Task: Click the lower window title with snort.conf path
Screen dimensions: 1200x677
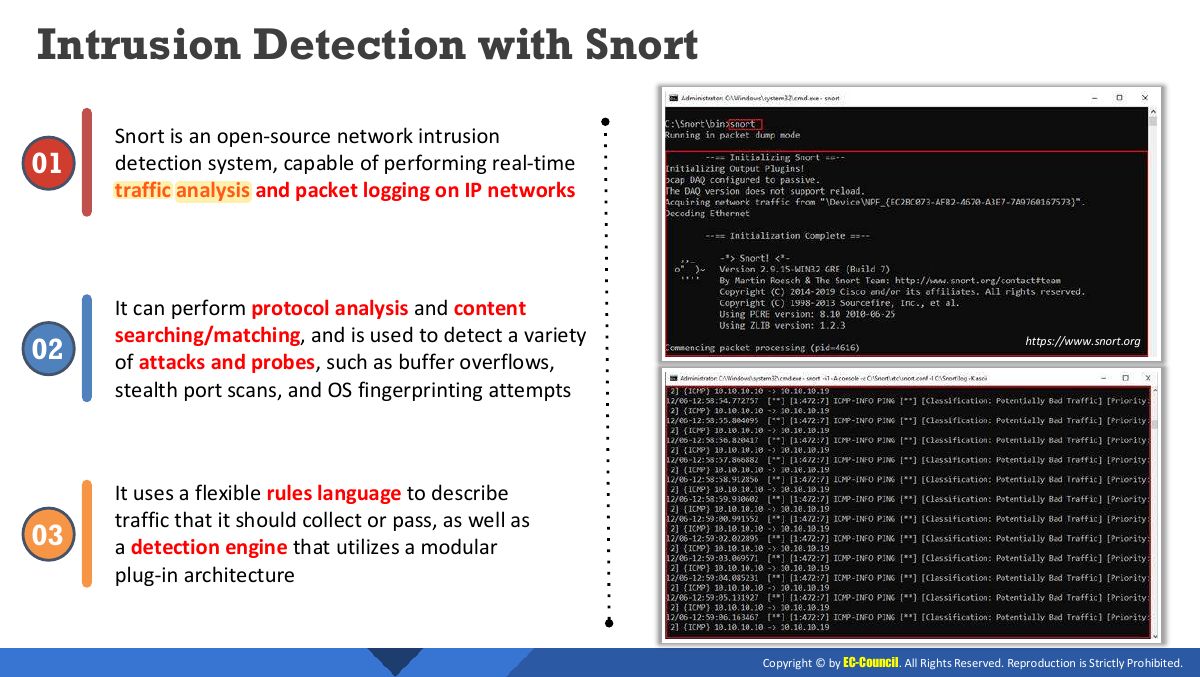Action: pyautogui.click(x=833, y=379)
